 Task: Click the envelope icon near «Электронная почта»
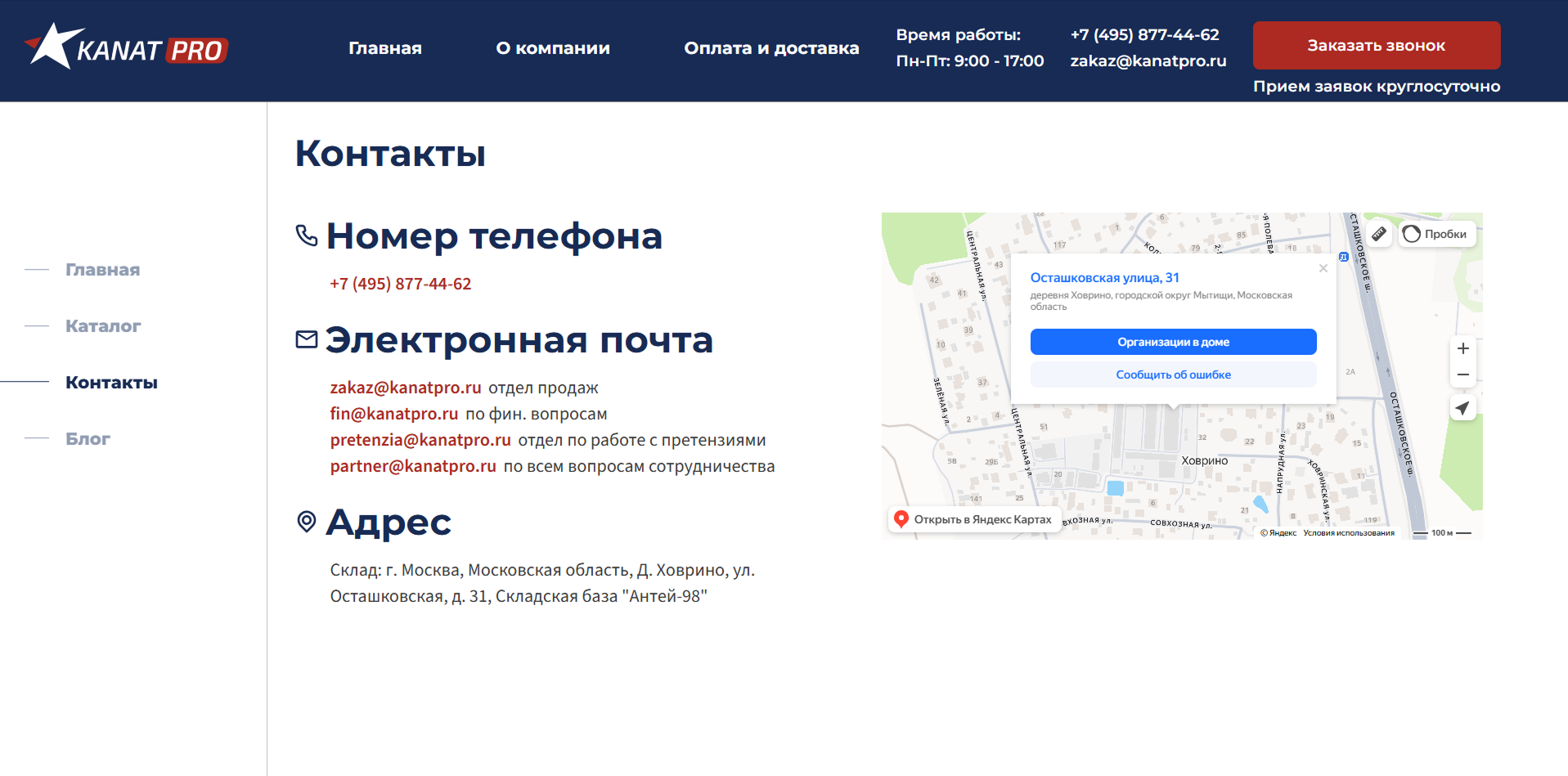coord(306,339)
